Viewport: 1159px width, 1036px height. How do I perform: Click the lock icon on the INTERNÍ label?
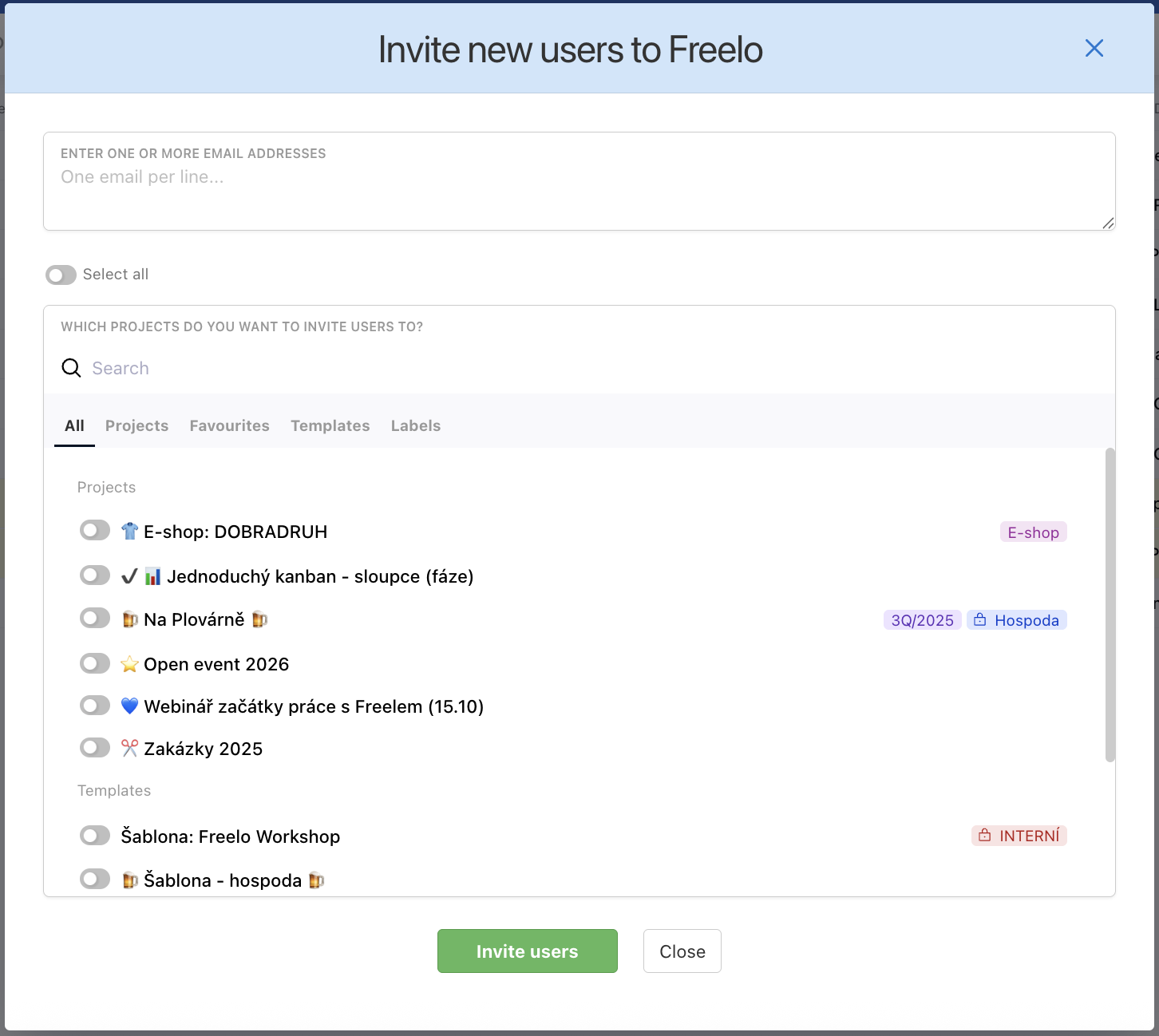click(x=983, y=835)
